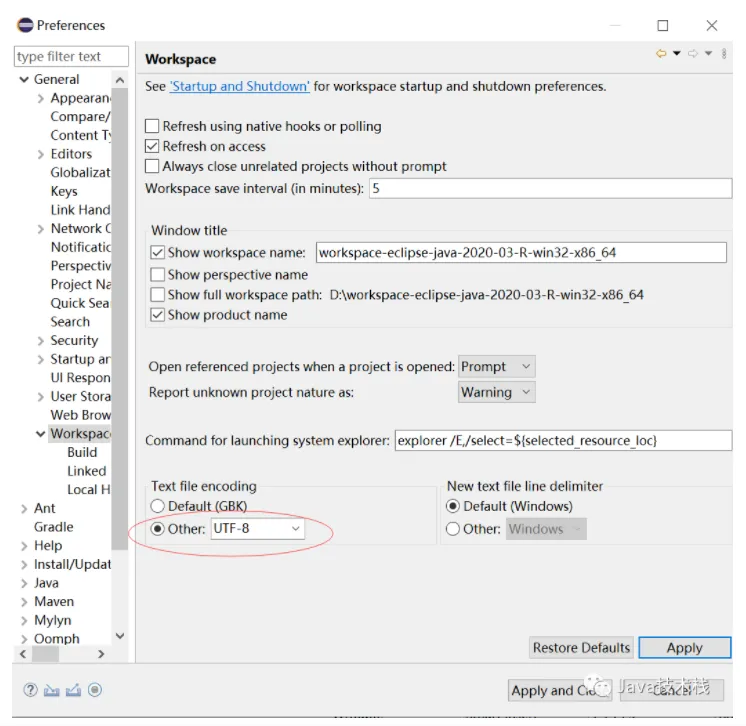Click the import preferences icon
Viewport: 746px width, 726px height.
point(52,690)
